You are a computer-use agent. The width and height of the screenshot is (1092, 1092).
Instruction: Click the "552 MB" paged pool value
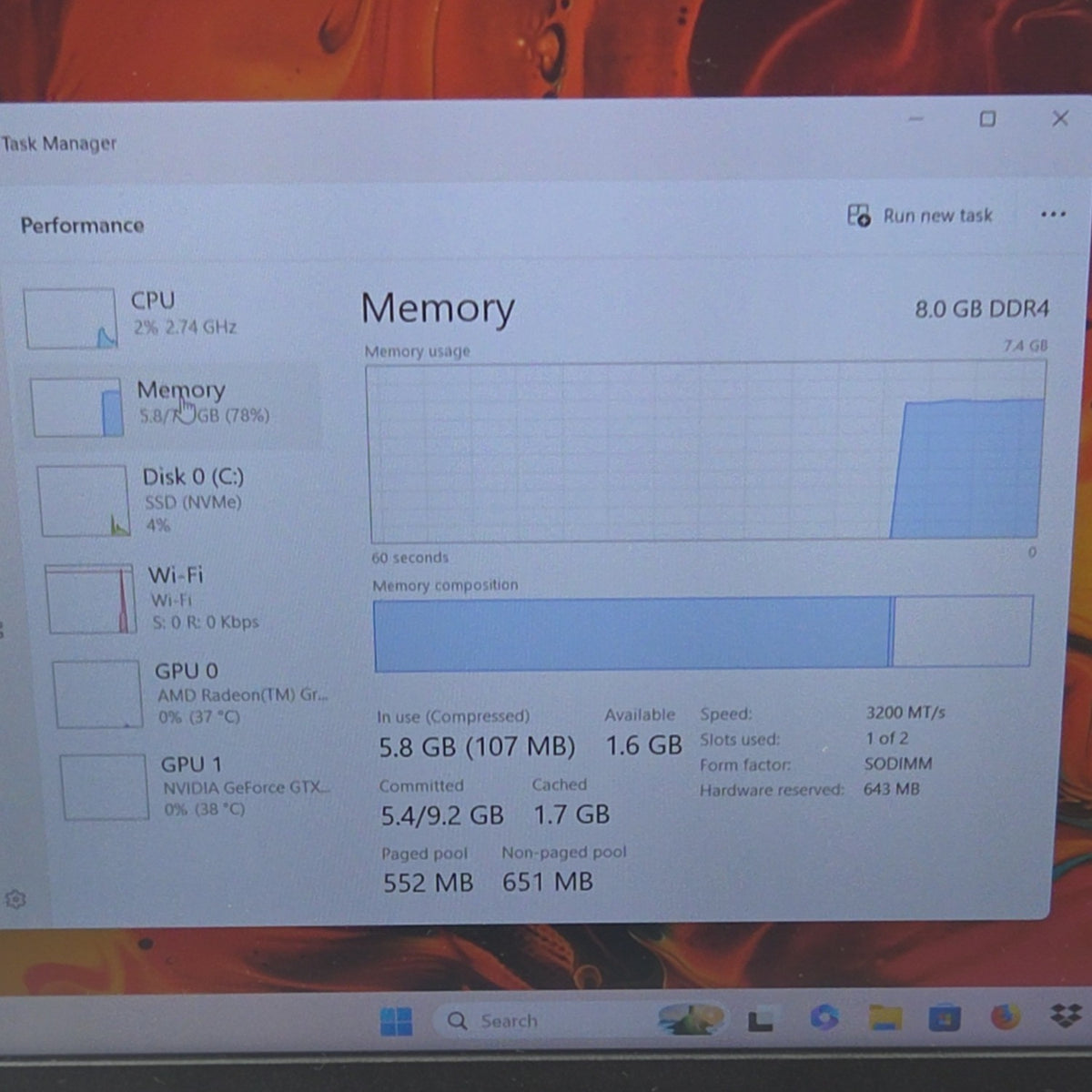click(428, 883)
